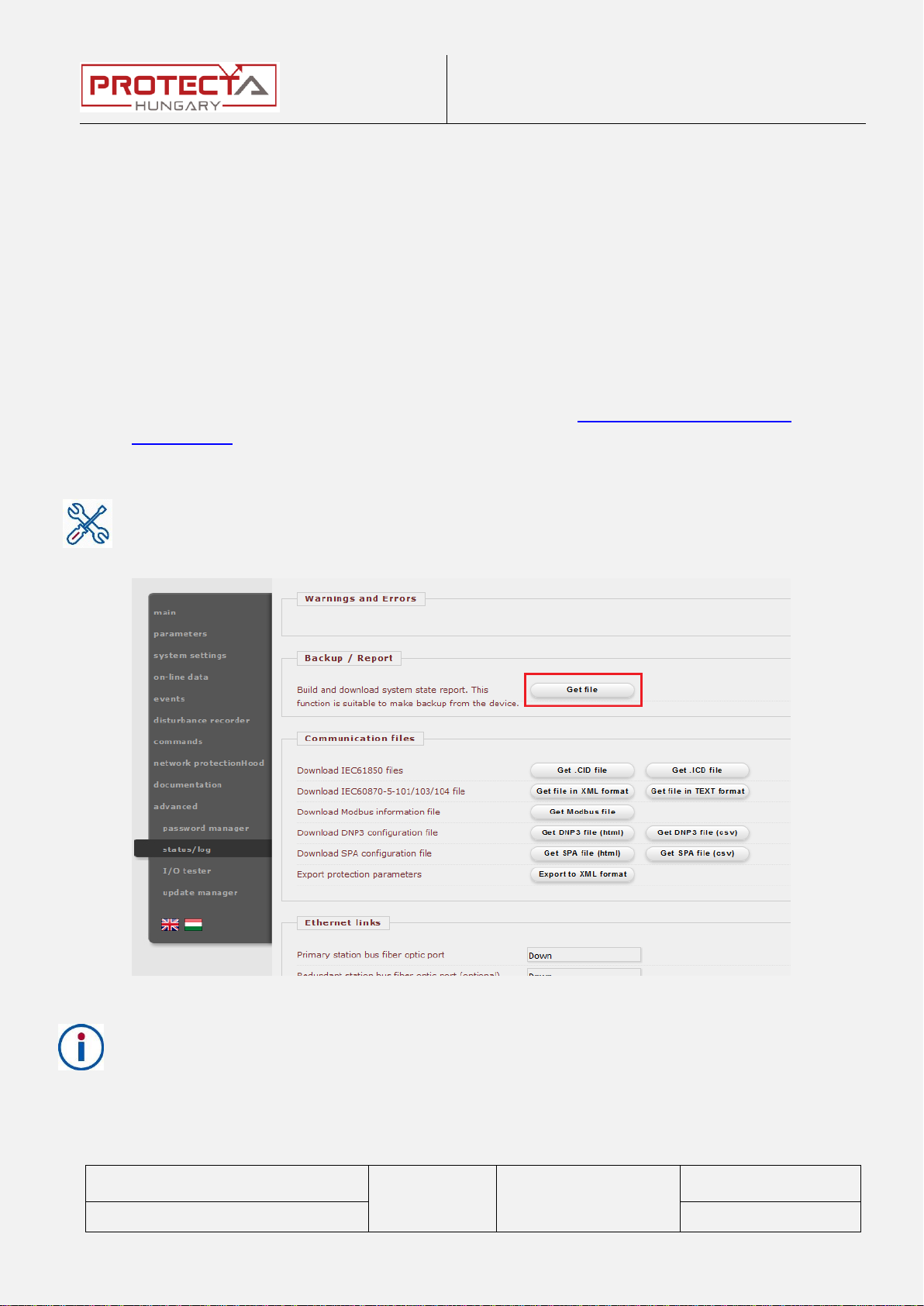Switch language using the Hungarian flag icon
The image size is (924, 1306).
(194, 925)
